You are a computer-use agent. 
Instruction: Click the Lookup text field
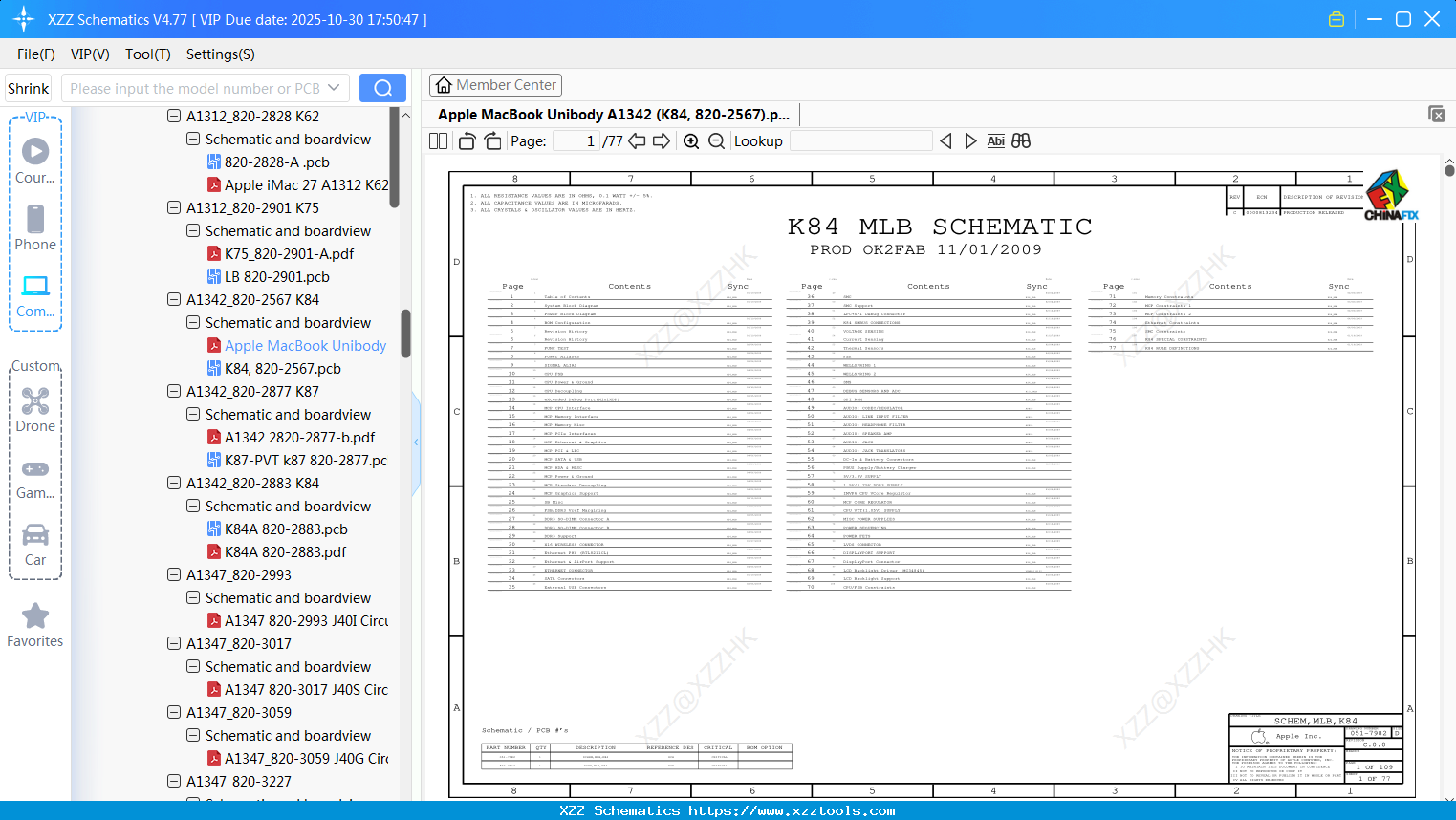861,140
